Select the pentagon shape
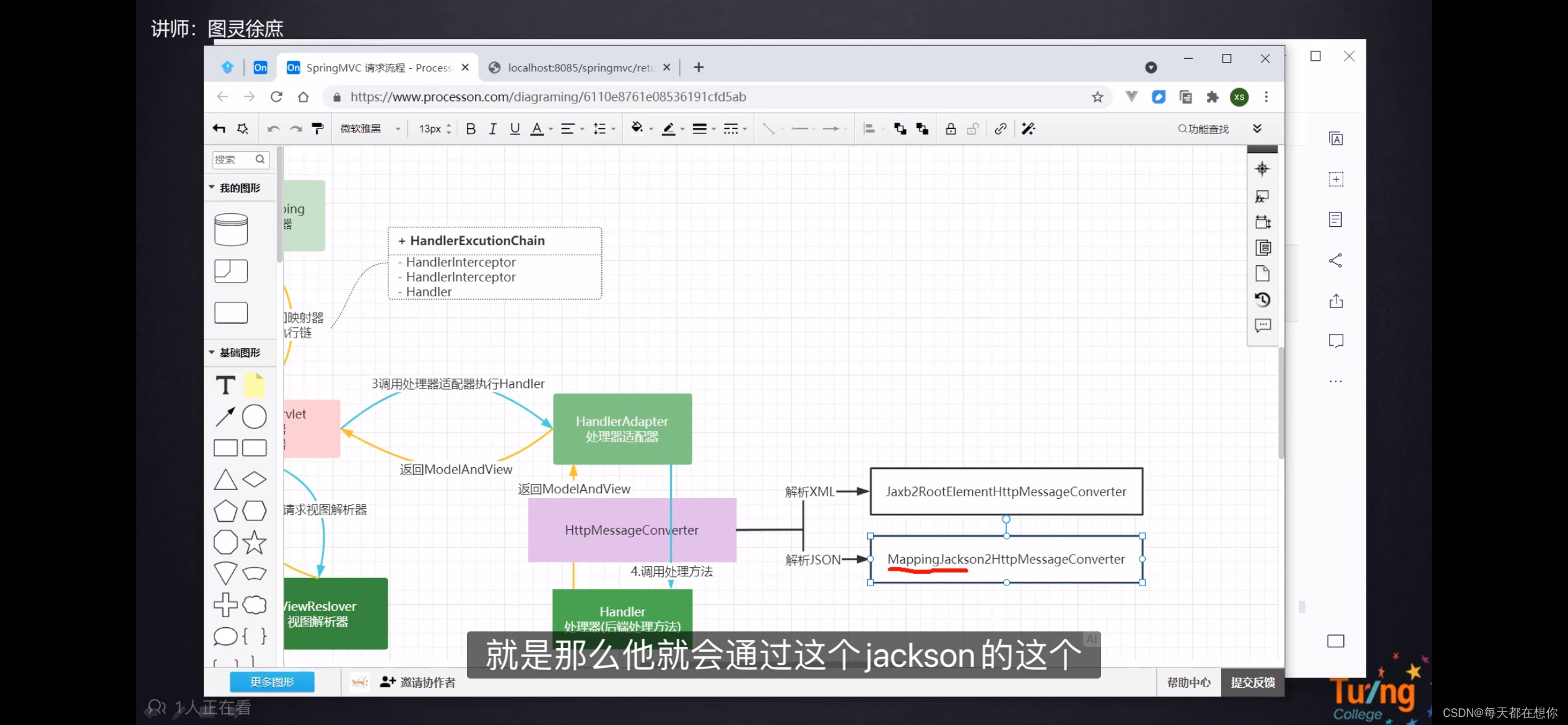Image resolution: width=1568 pixels, height=725 pixels. coord(225,511)
